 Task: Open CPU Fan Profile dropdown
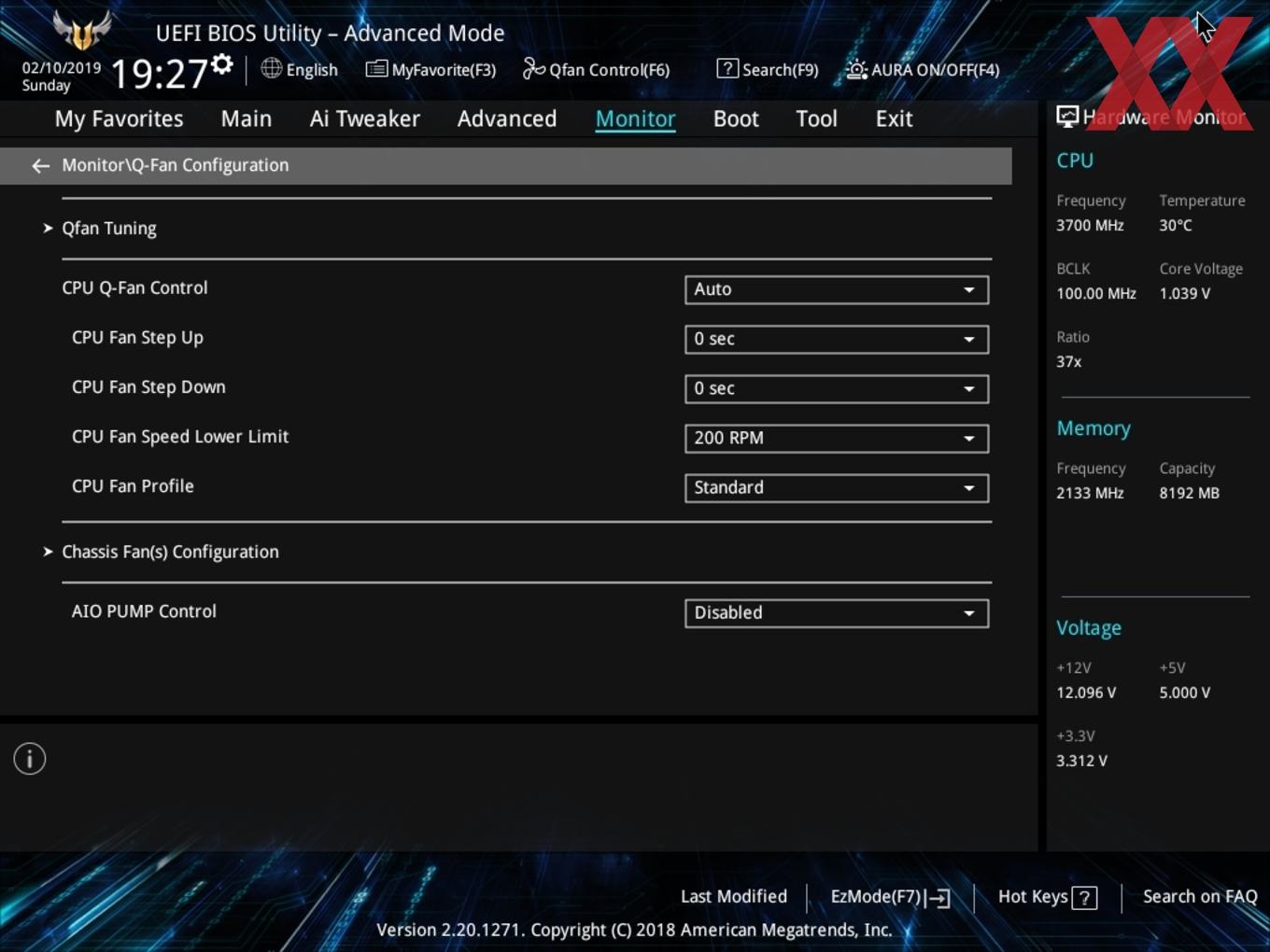click(x=837, y=487)
